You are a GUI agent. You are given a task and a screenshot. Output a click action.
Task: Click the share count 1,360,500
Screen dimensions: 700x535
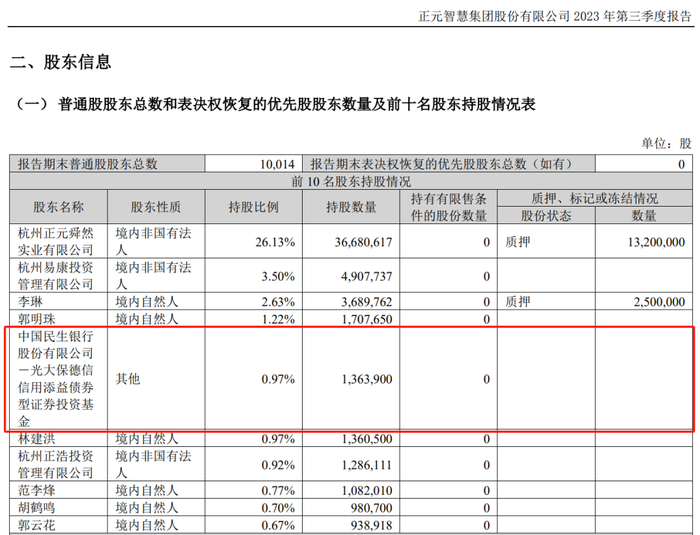point(367,439)
